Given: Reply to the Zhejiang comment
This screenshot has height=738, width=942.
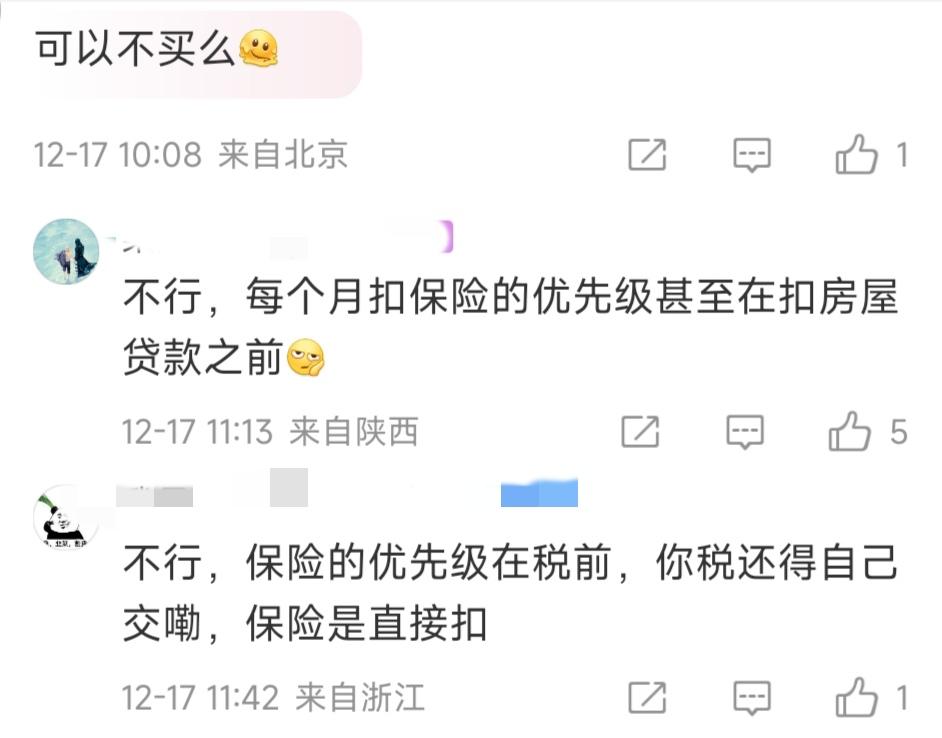Looking at the screenshot, I should click(752, 698).
